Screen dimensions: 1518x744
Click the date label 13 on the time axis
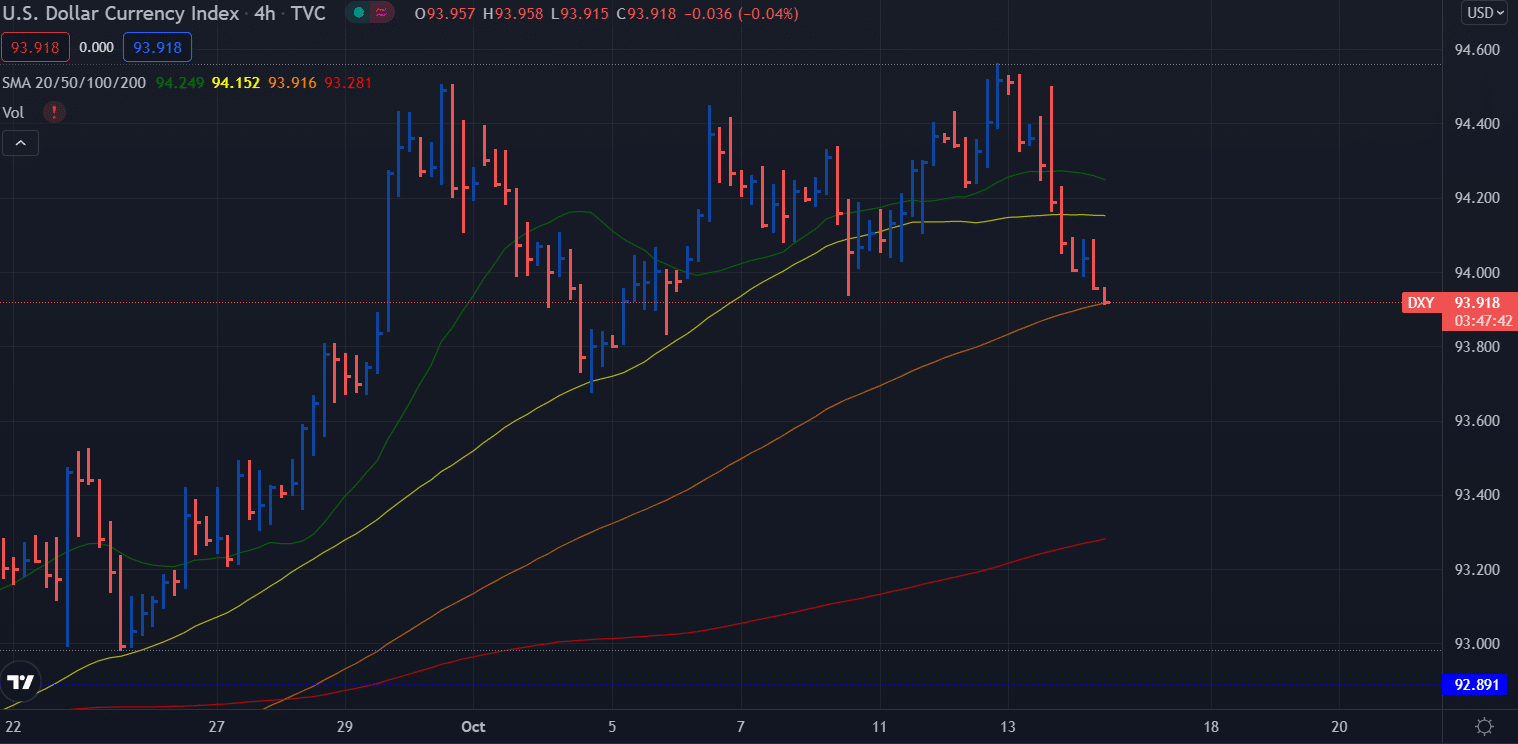1008,726
